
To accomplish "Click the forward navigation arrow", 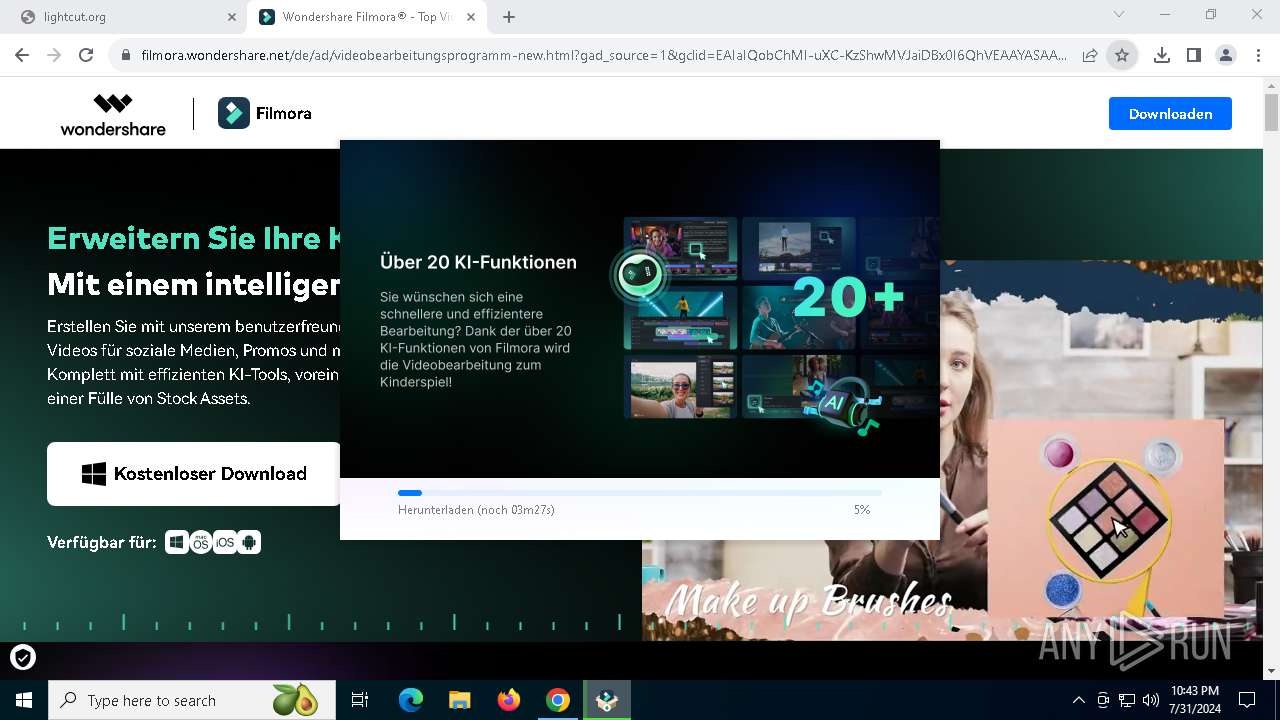I will pyautogui.click(x=54, y=55).
